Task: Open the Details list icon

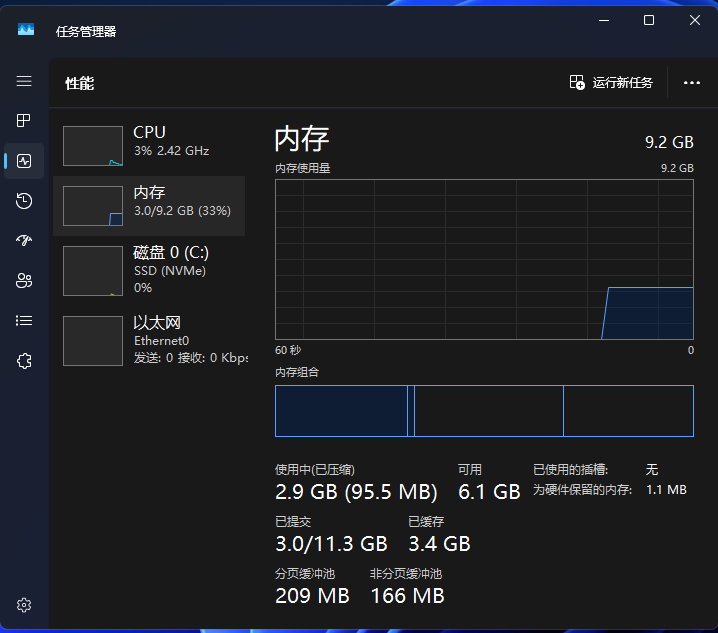Action: point(24,321)
